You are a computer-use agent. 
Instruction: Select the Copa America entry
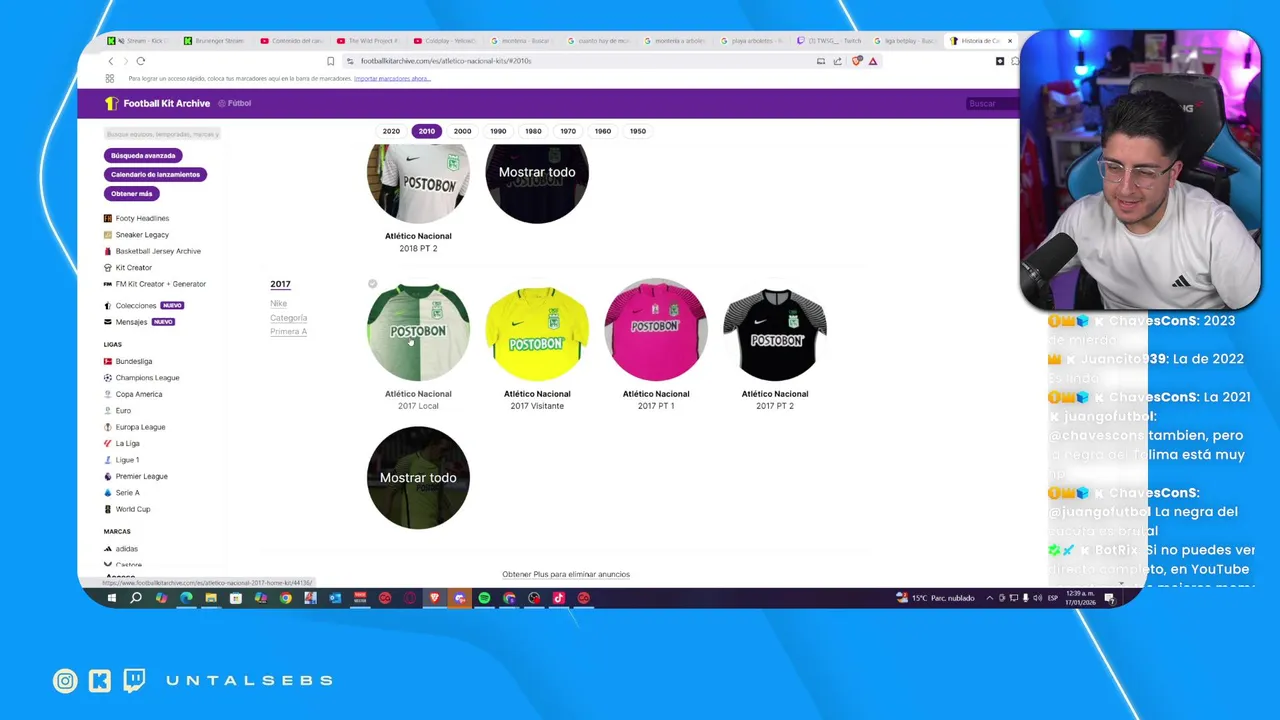[x=138, y=394]
